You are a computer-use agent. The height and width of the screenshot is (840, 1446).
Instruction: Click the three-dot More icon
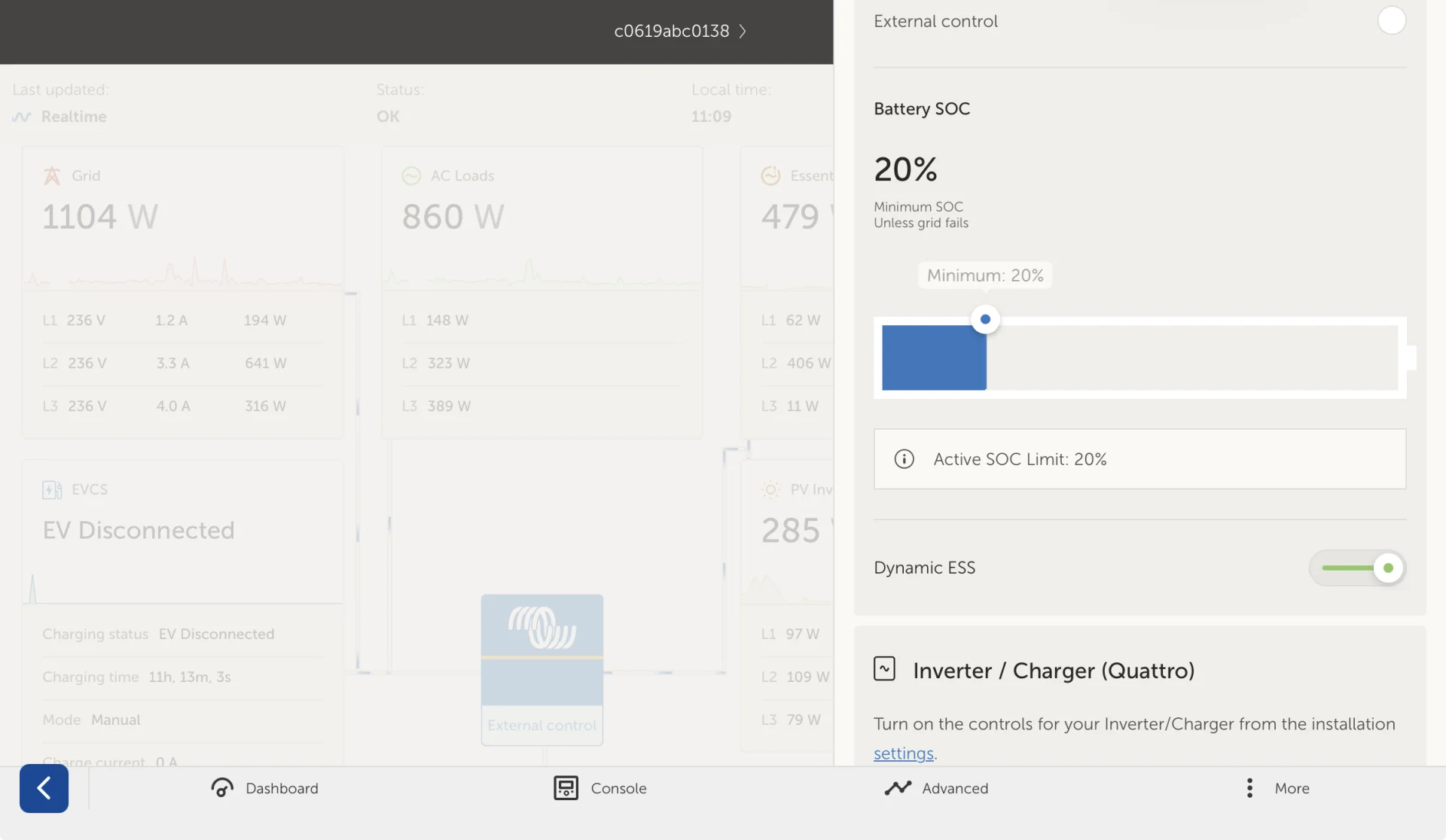(x=1249, y=788)
